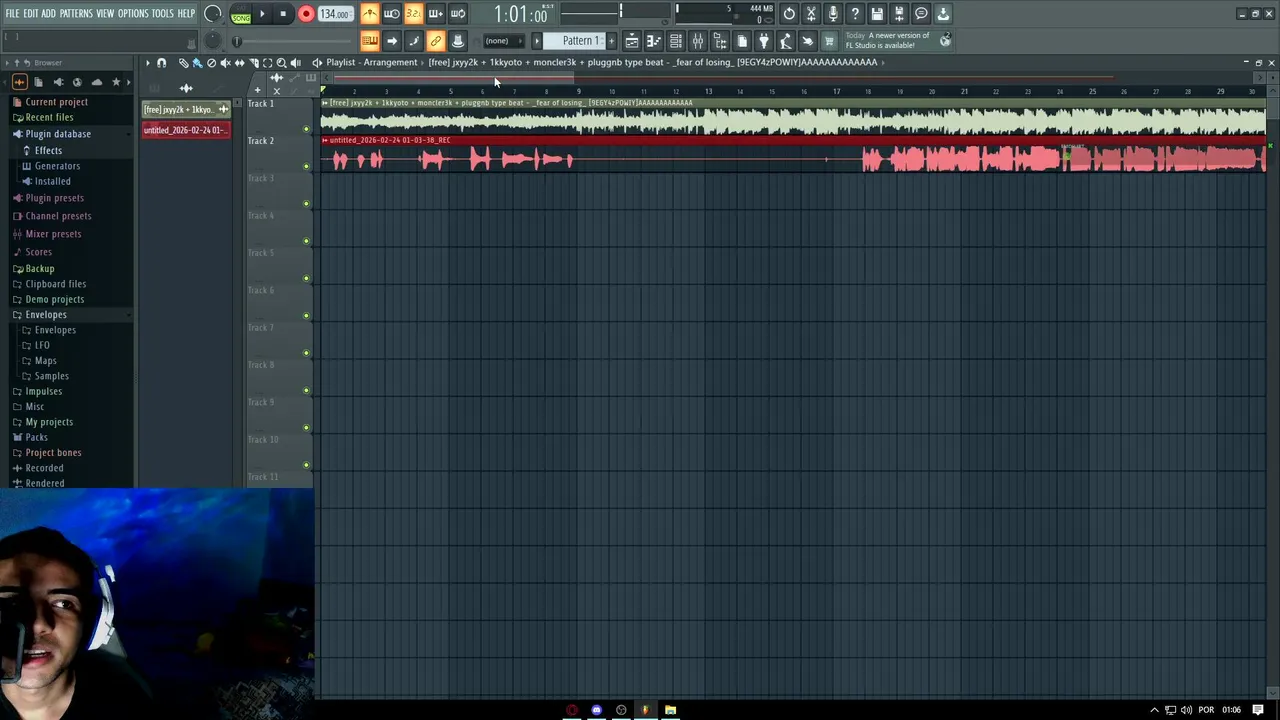This screenshot has width=1280, height=720.
Task: Add new pattern with plus button
Action: [611, 41]
